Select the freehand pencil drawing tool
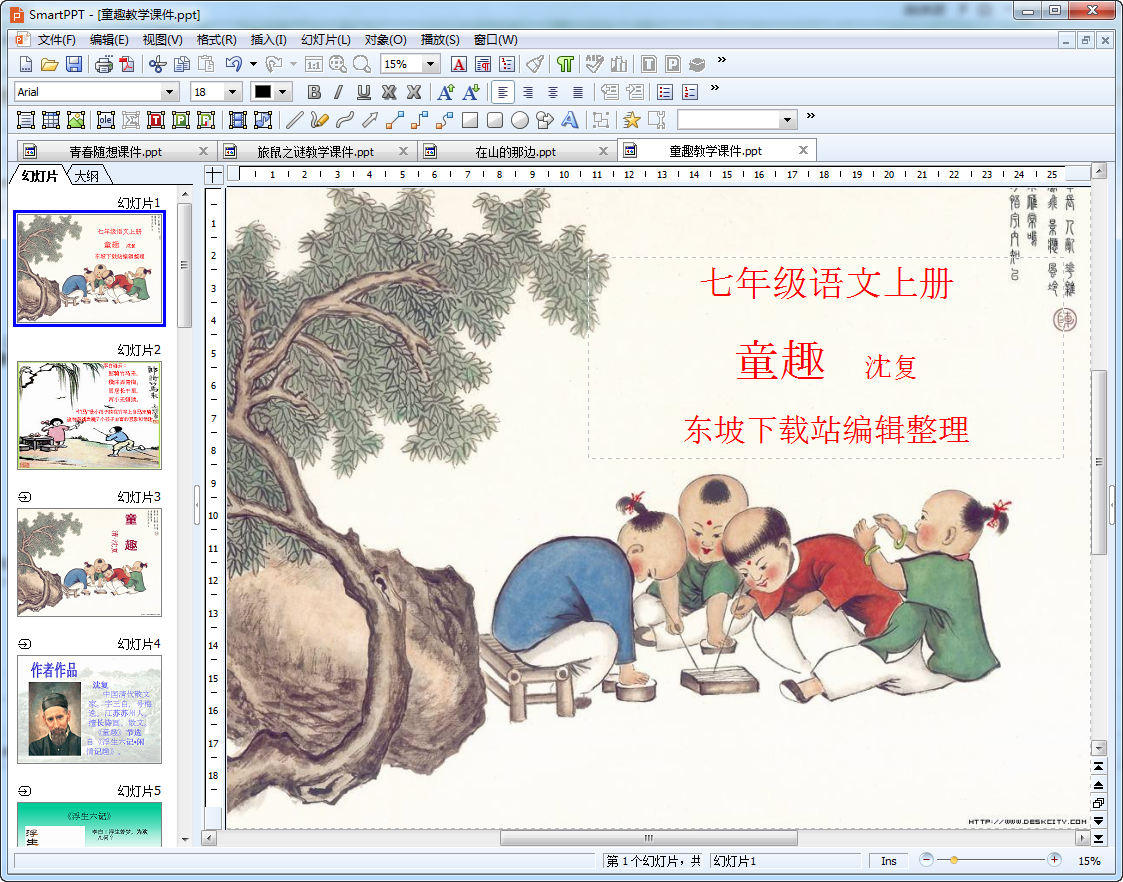This screenshot has height=882, width=1123. point(319,120)
